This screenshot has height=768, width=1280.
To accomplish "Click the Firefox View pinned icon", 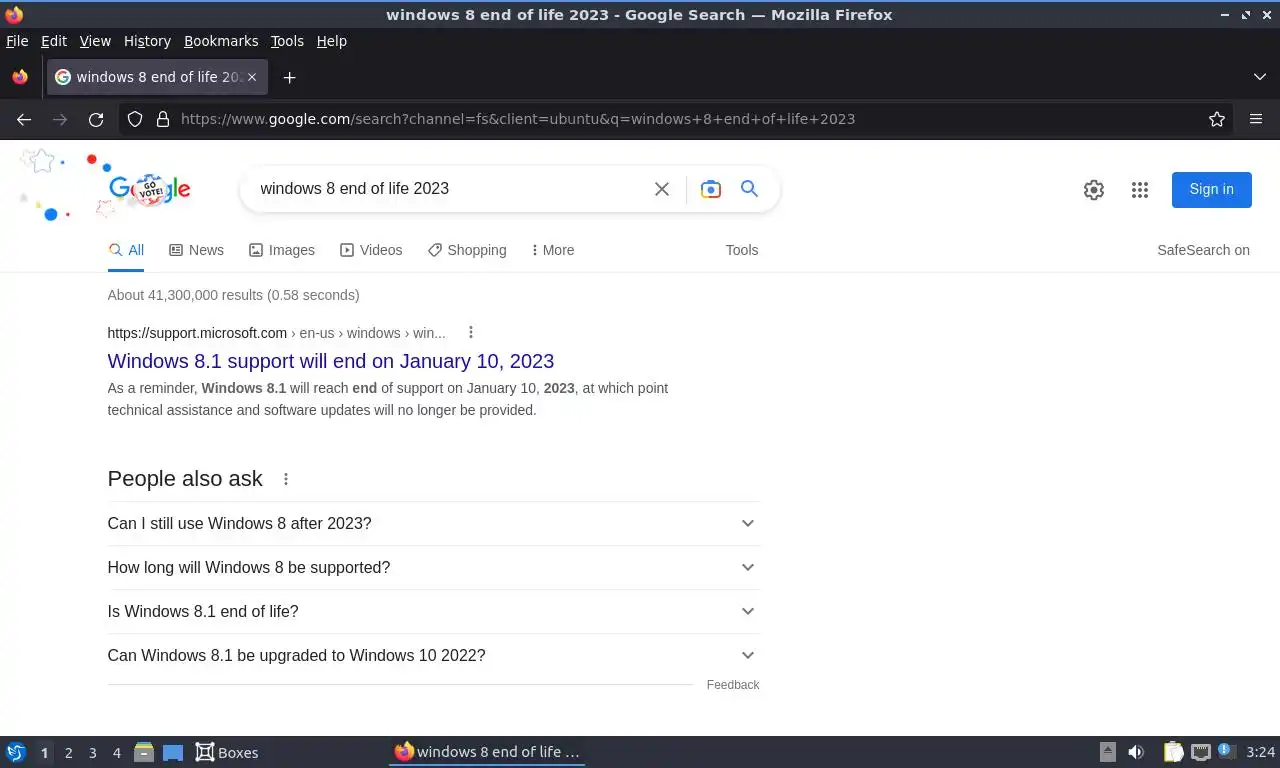I will [x=20, y=77].
